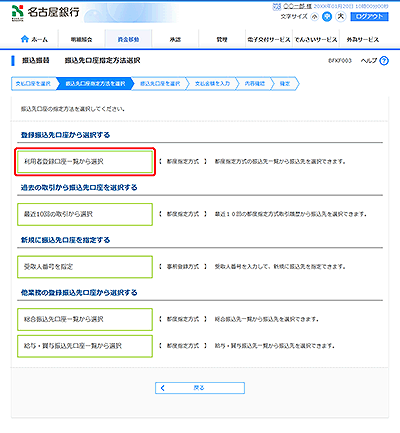Open the 承認 navigation tab

[x=175, y=39]
